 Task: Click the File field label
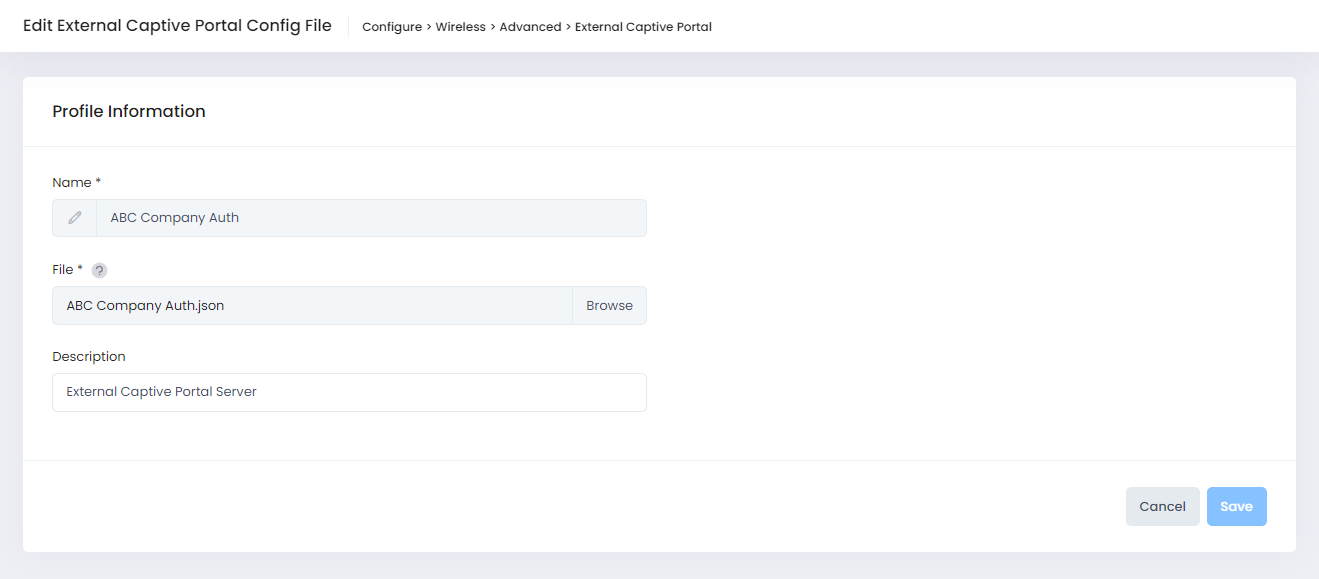click(62, 270)
